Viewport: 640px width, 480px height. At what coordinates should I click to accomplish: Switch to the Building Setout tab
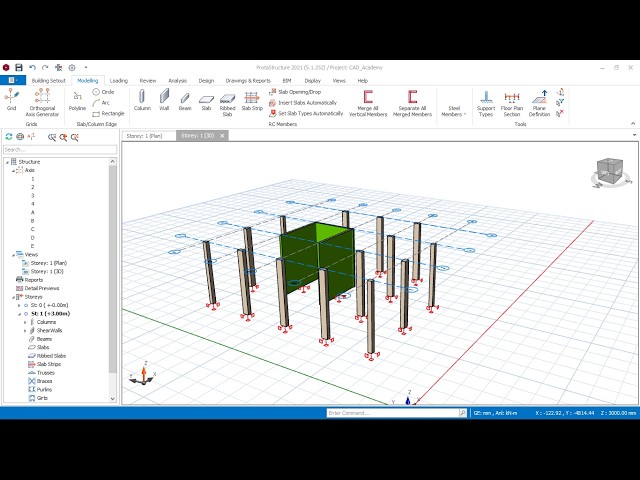click(x=49, y=81)
